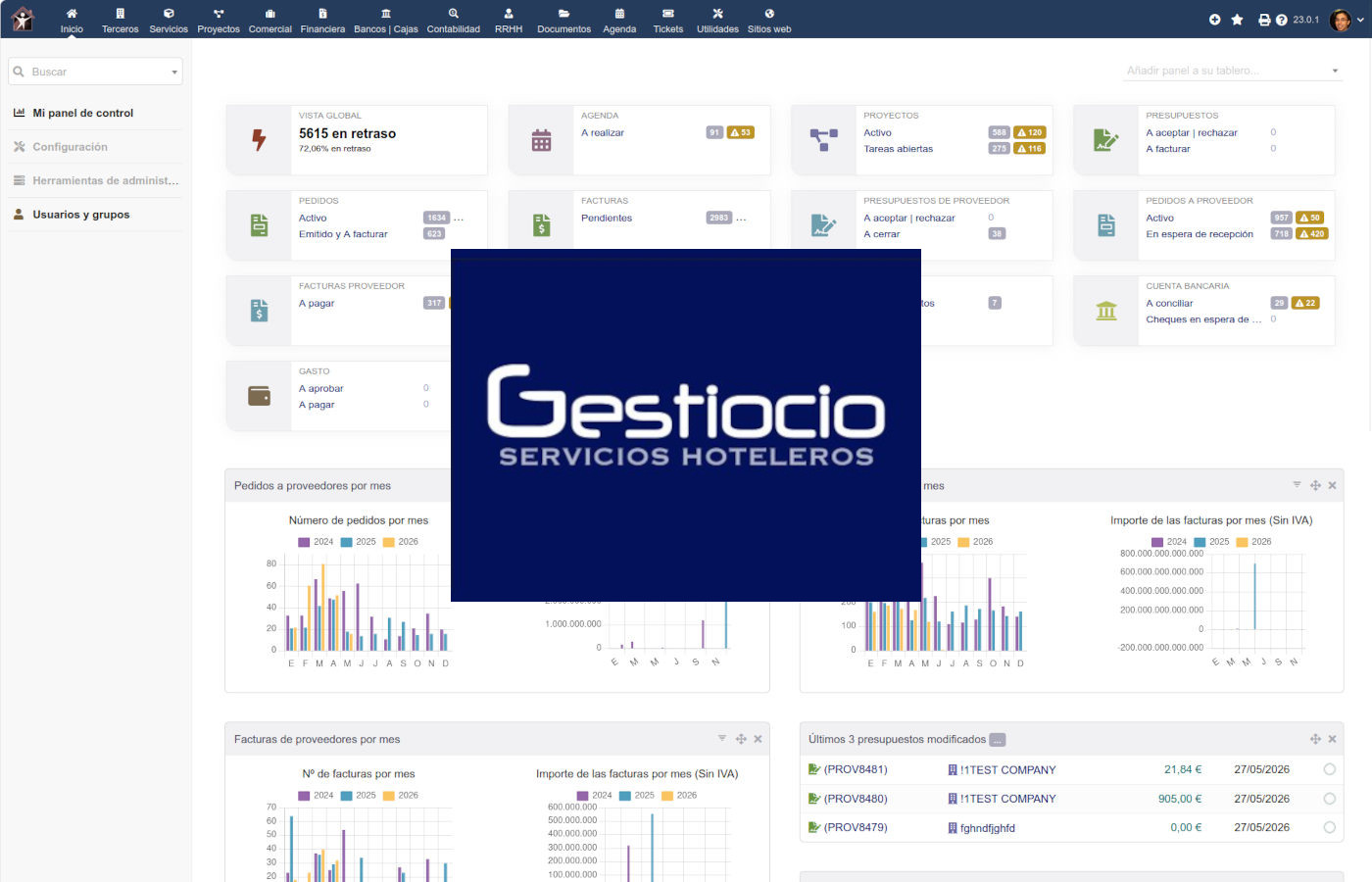Select Mi panel de control in sidebar
The image size is (1372, 882).
[83, 113]
